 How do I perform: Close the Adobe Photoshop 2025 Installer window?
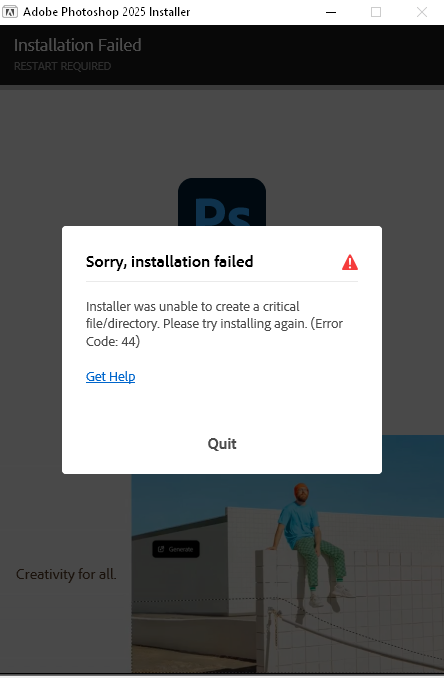[x=422, y=12]
